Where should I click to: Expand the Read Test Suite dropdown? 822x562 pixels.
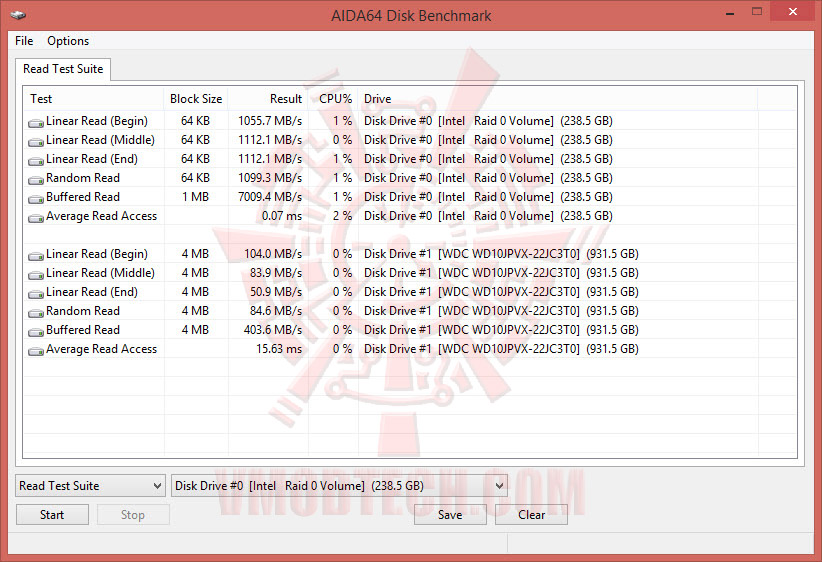90,485
